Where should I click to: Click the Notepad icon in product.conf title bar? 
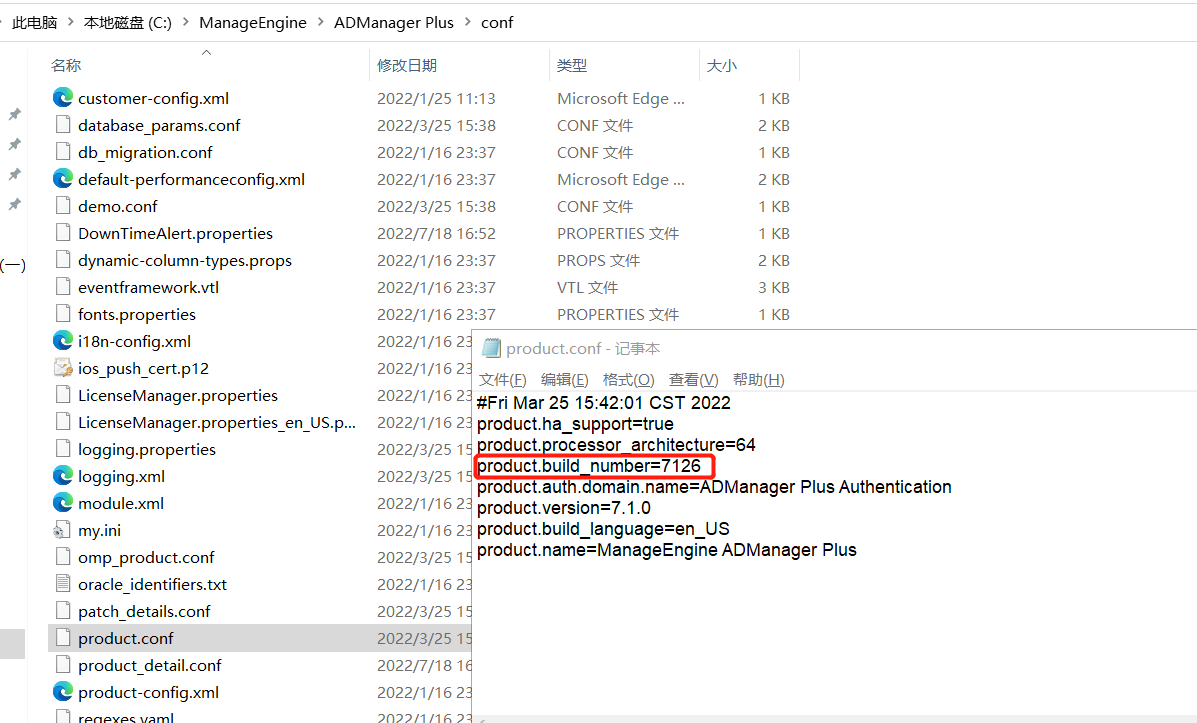[x=492, y=348]
